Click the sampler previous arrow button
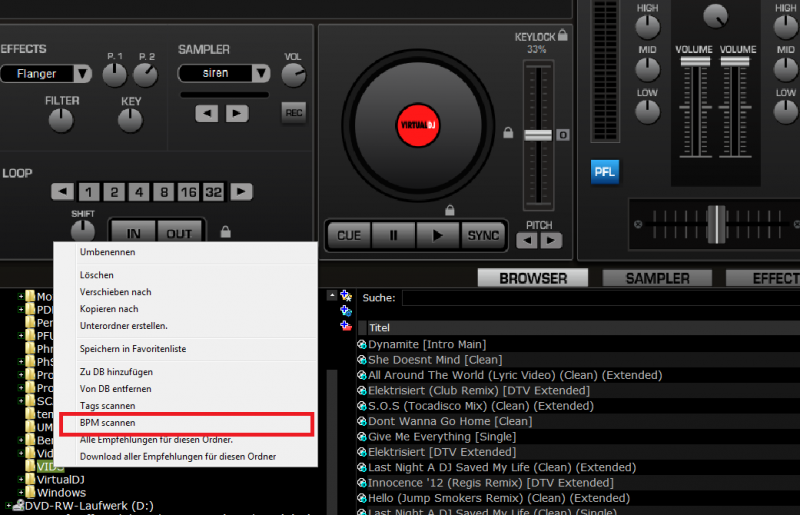The image size is (800, 515). coord(207,113)
